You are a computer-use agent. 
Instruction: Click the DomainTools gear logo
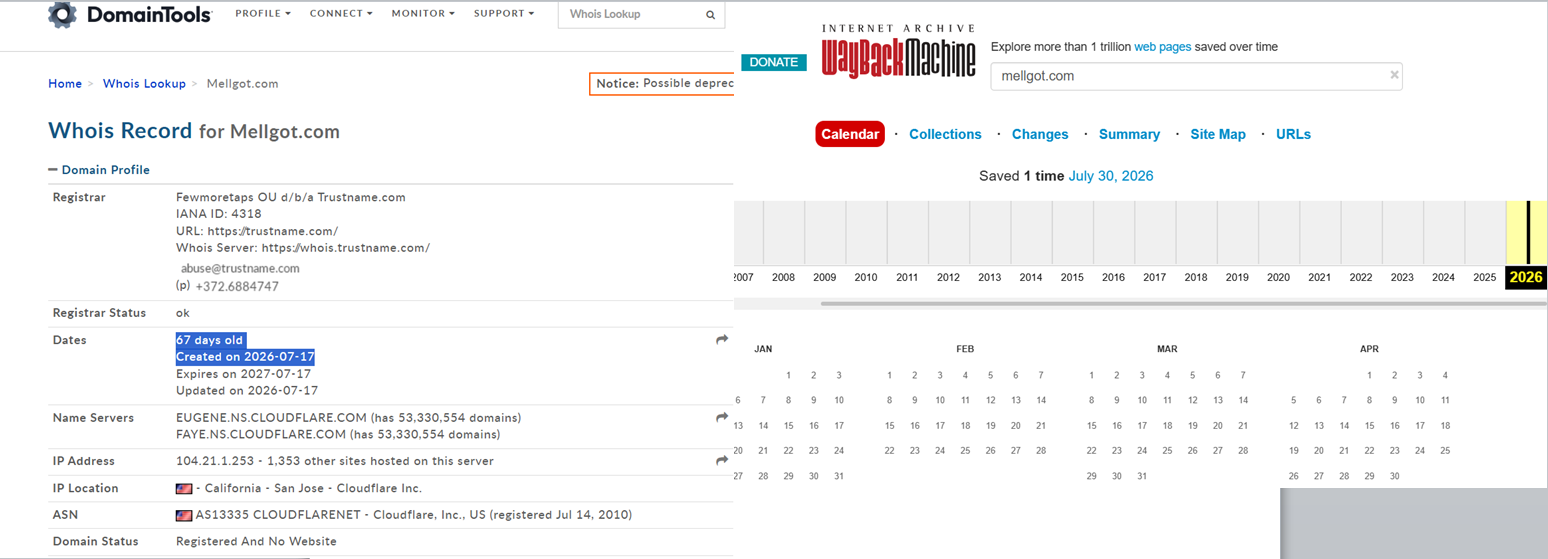[63, 15]
